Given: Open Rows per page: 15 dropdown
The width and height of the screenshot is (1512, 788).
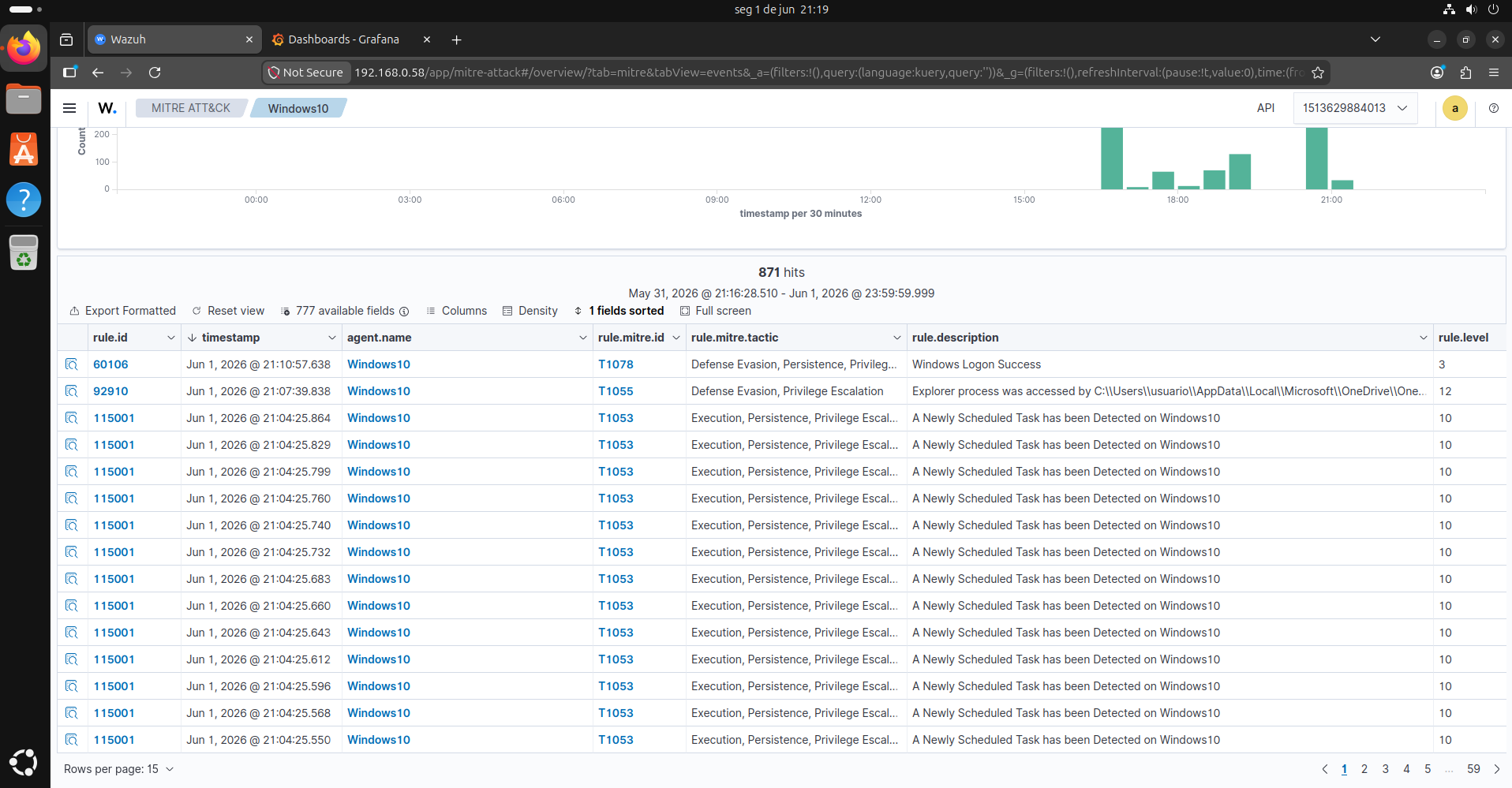Looking at the screenshot, I should (118, 769).
